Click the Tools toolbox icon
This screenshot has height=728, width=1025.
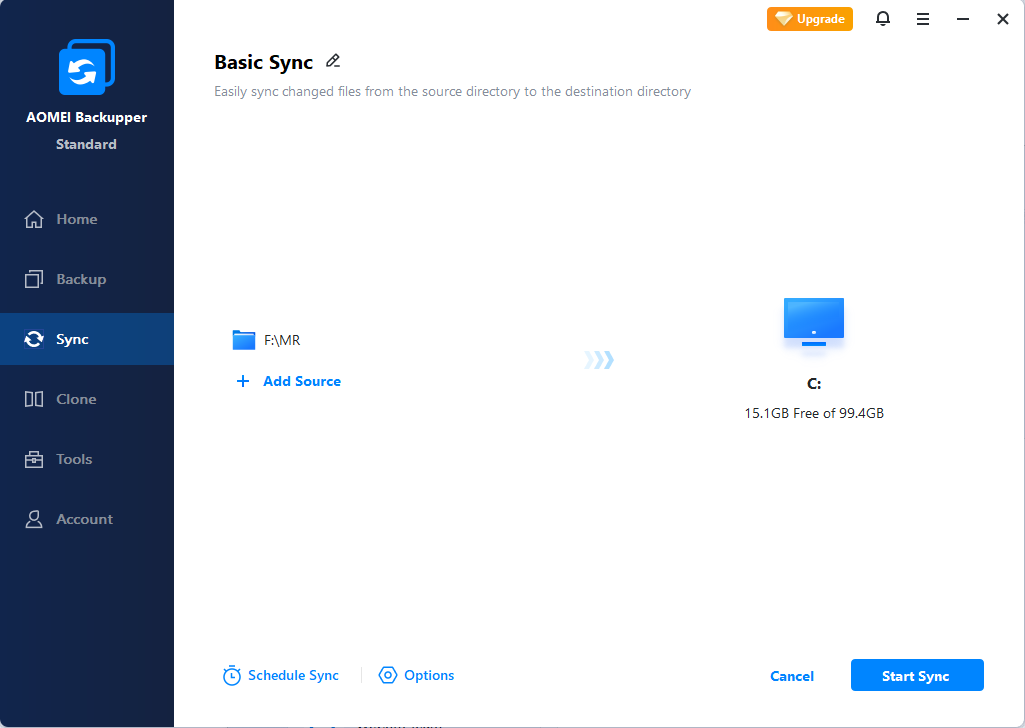(34, 459)
